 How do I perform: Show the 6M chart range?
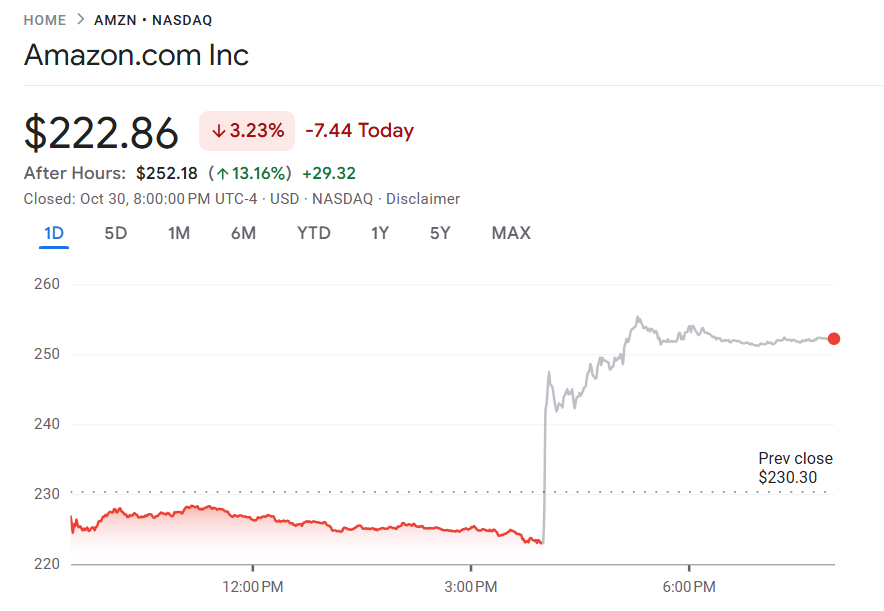pyautogui.click(x=243, y=233)
